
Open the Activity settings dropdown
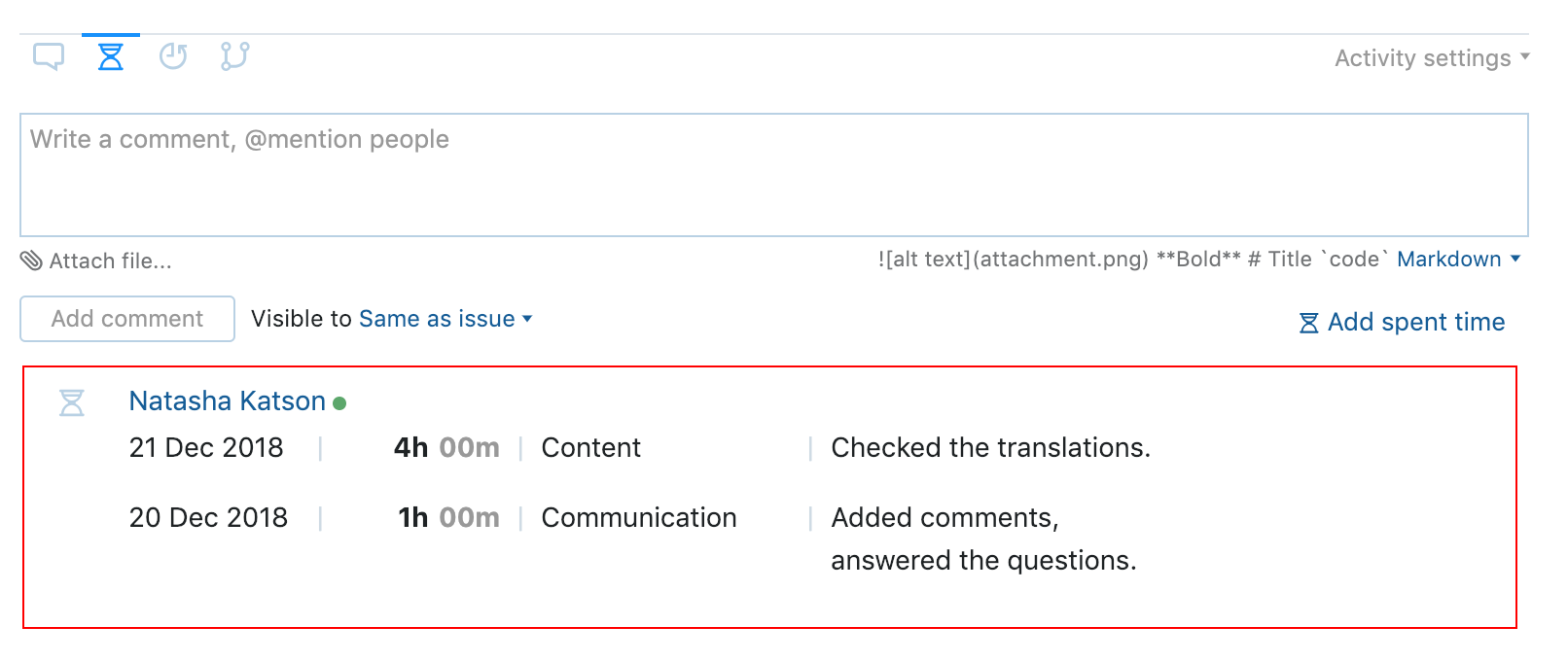(x=1432, y=58)
